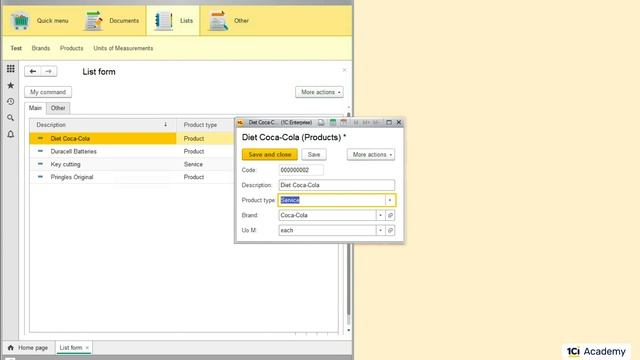Close the Diet Coca-Cola dialog window

399,122
